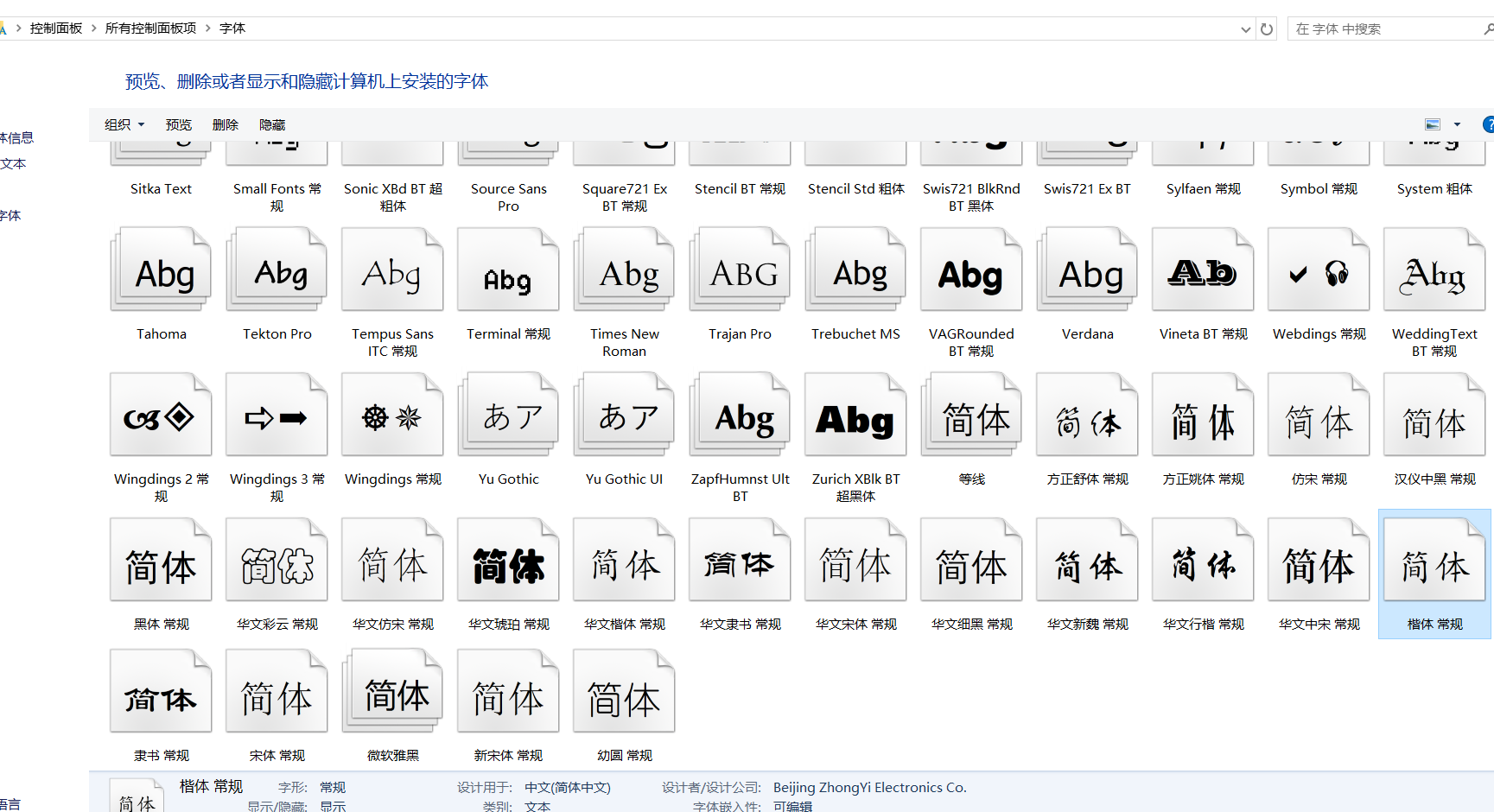Click the 隐藏 toolbar button

click(272, 124)
